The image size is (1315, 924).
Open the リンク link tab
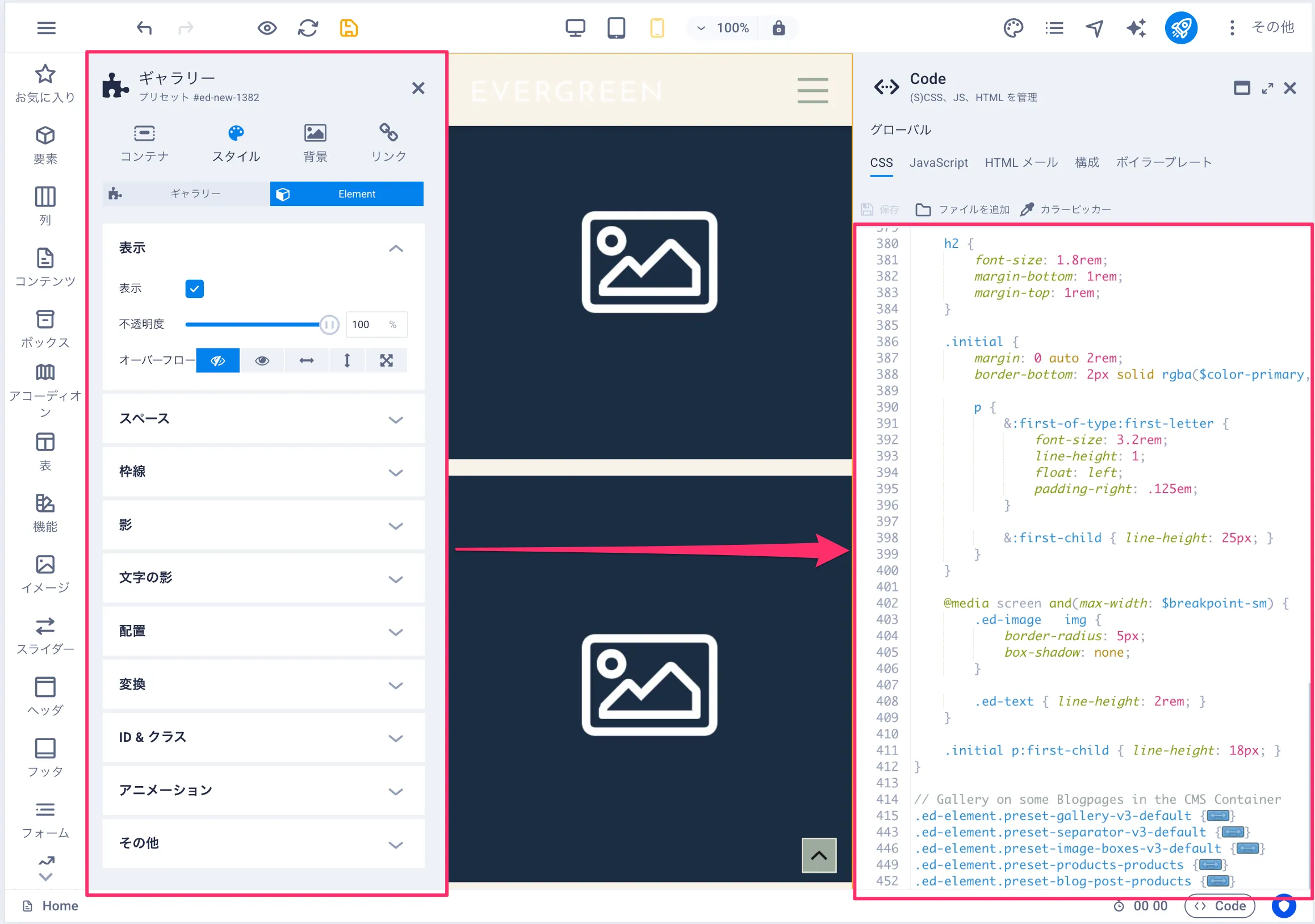coord(388,144)
